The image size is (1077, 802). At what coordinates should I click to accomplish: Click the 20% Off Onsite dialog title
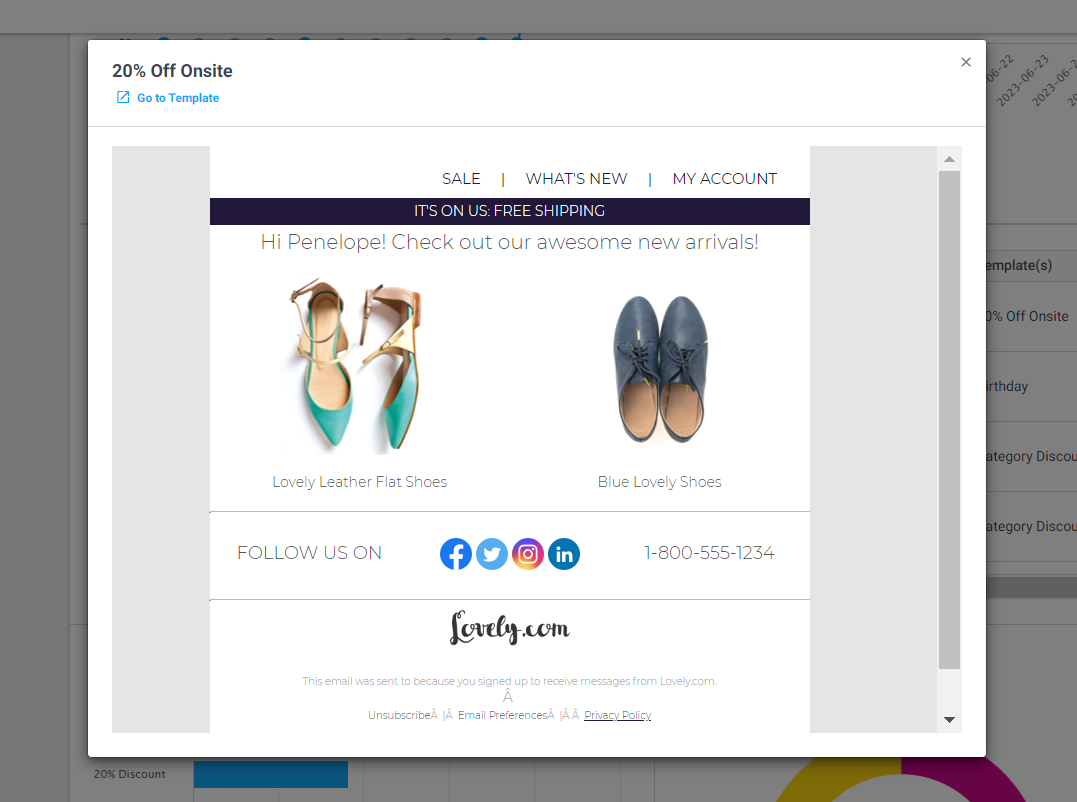(172, 71)
